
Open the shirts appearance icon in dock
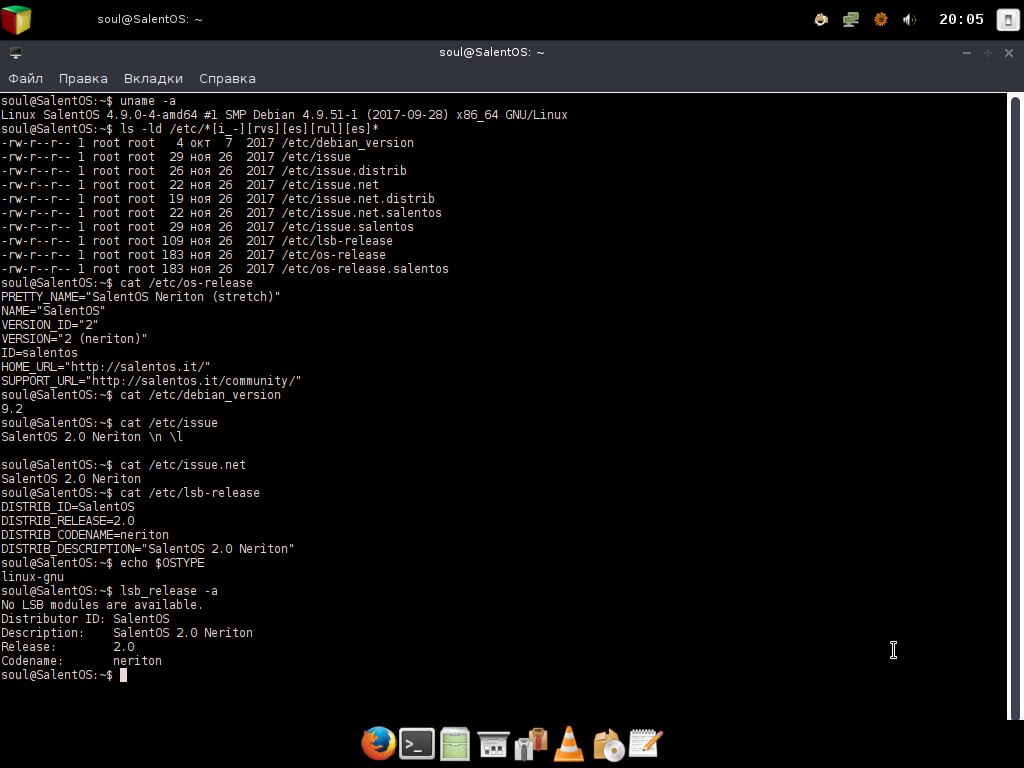pyautogui.click(x=531, y=744)
